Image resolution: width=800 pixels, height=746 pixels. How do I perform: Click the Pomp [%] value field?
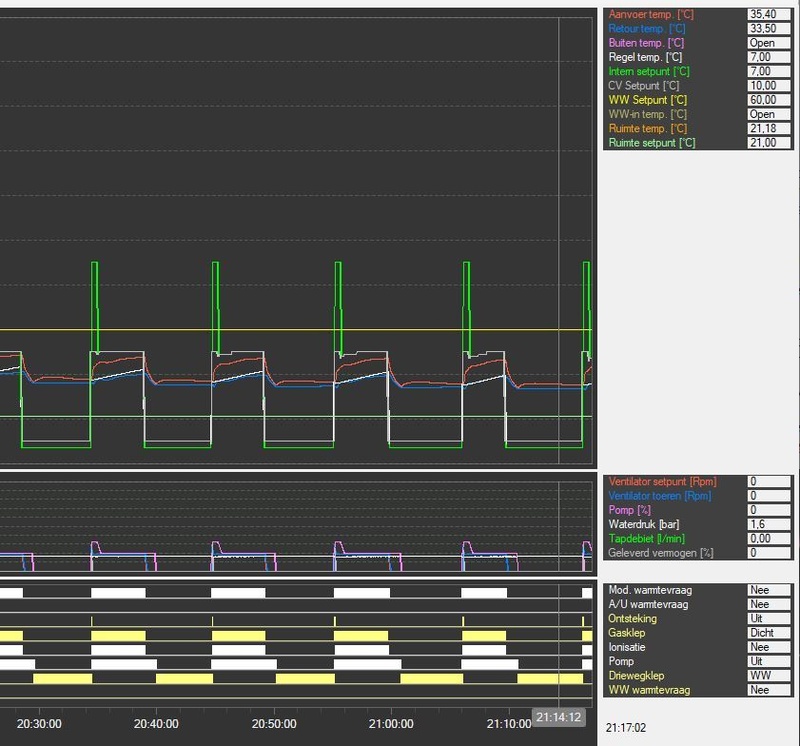pos(769,510)
